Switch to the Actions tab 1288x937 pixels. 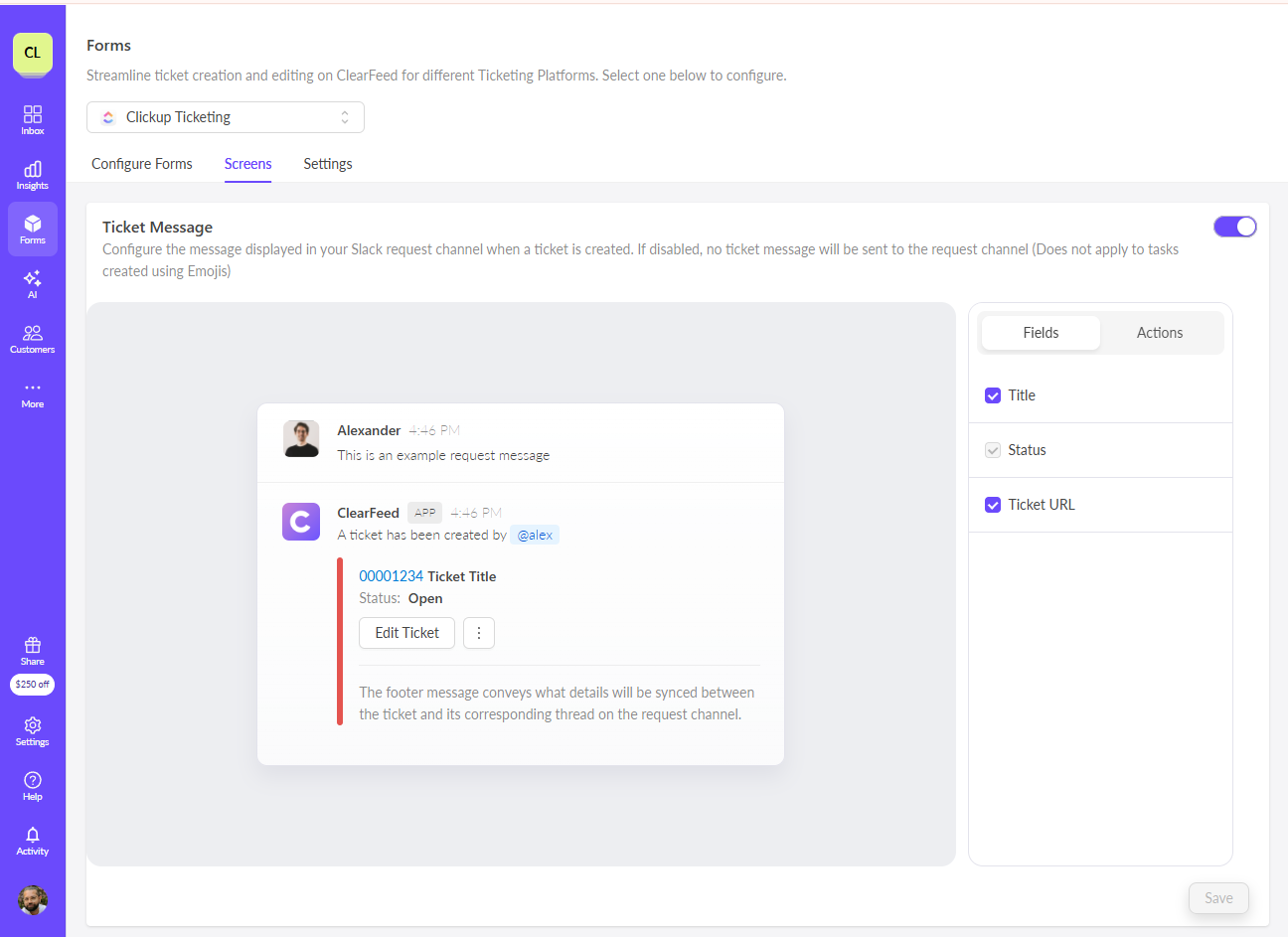[1160, 333]
